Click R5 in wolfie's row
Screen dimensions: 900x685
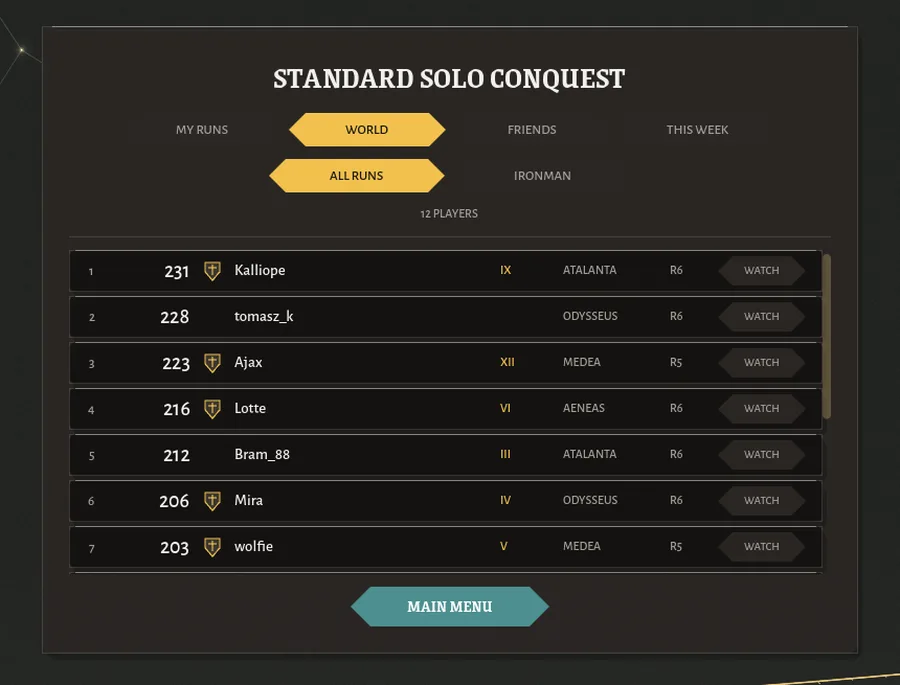pos(676,546)
